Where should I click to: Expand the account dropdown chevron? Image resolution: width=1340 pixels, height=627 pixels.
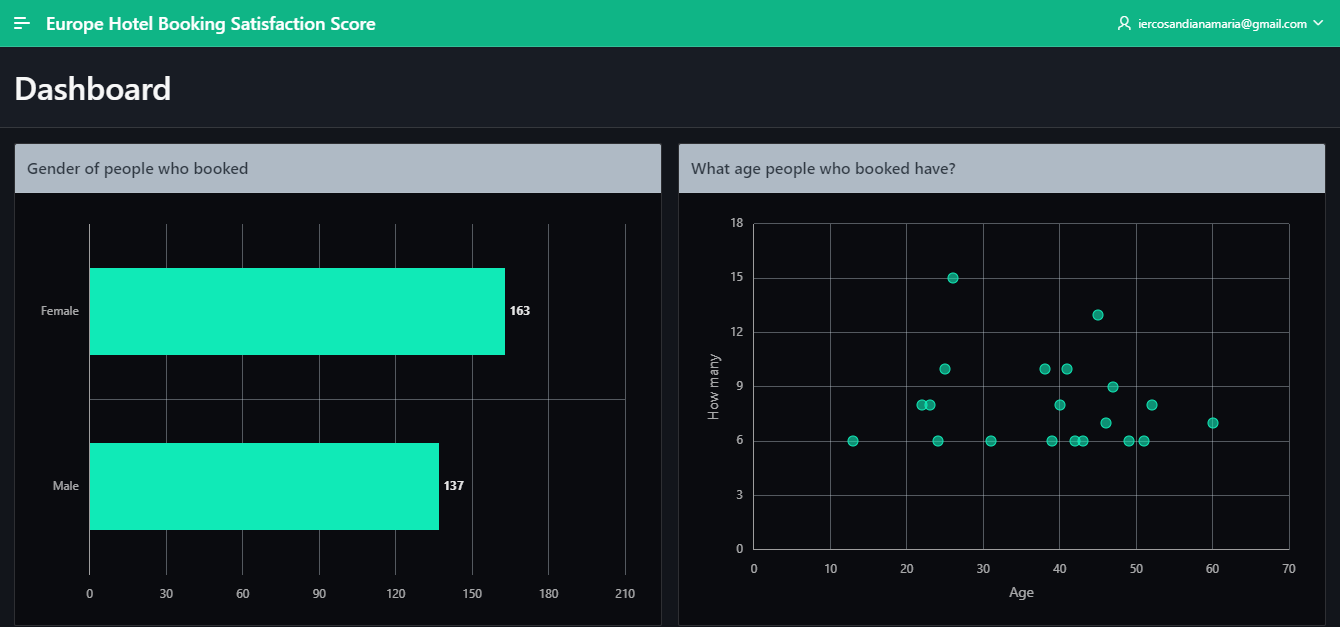click(x=1317, y=23)
